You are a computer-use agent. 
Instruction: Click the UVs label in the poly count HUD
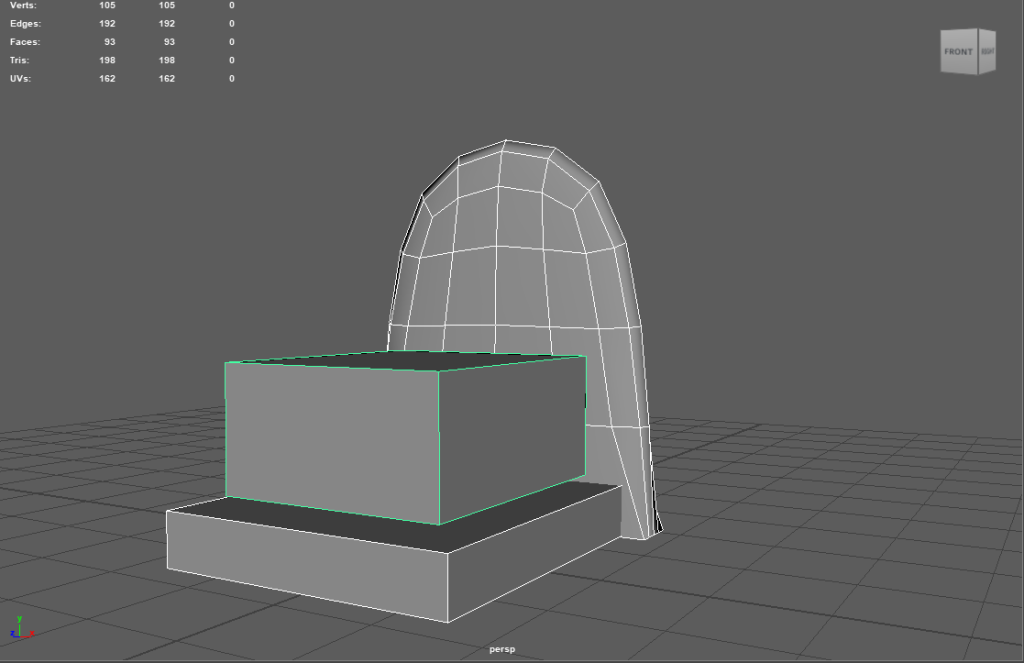(20, 79)
